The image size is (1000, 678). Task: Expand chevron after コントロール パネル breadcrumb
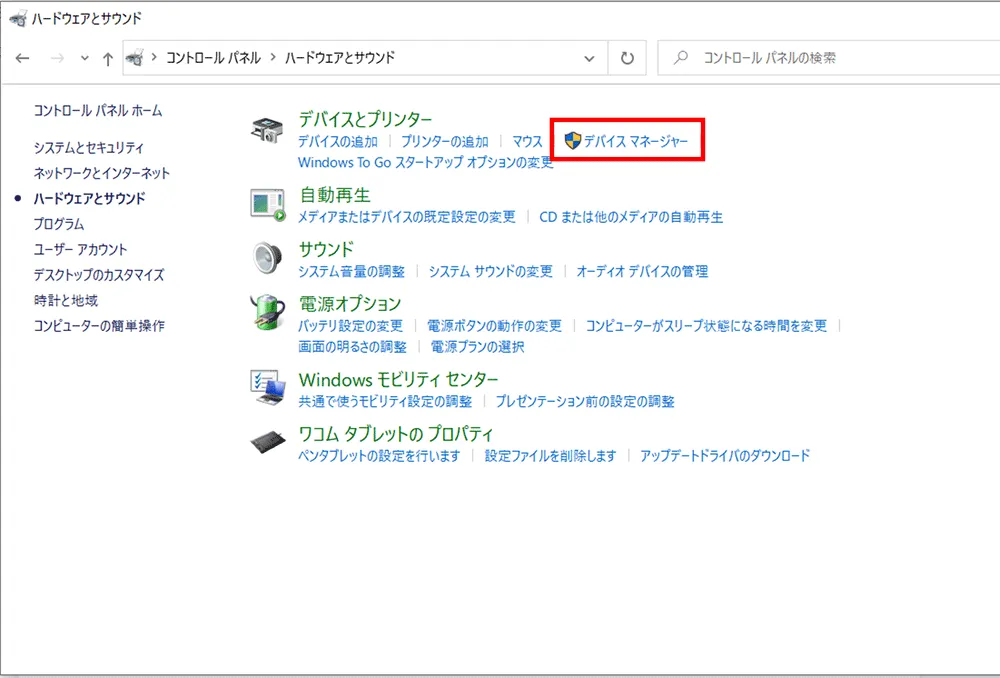tap(273, 57)
